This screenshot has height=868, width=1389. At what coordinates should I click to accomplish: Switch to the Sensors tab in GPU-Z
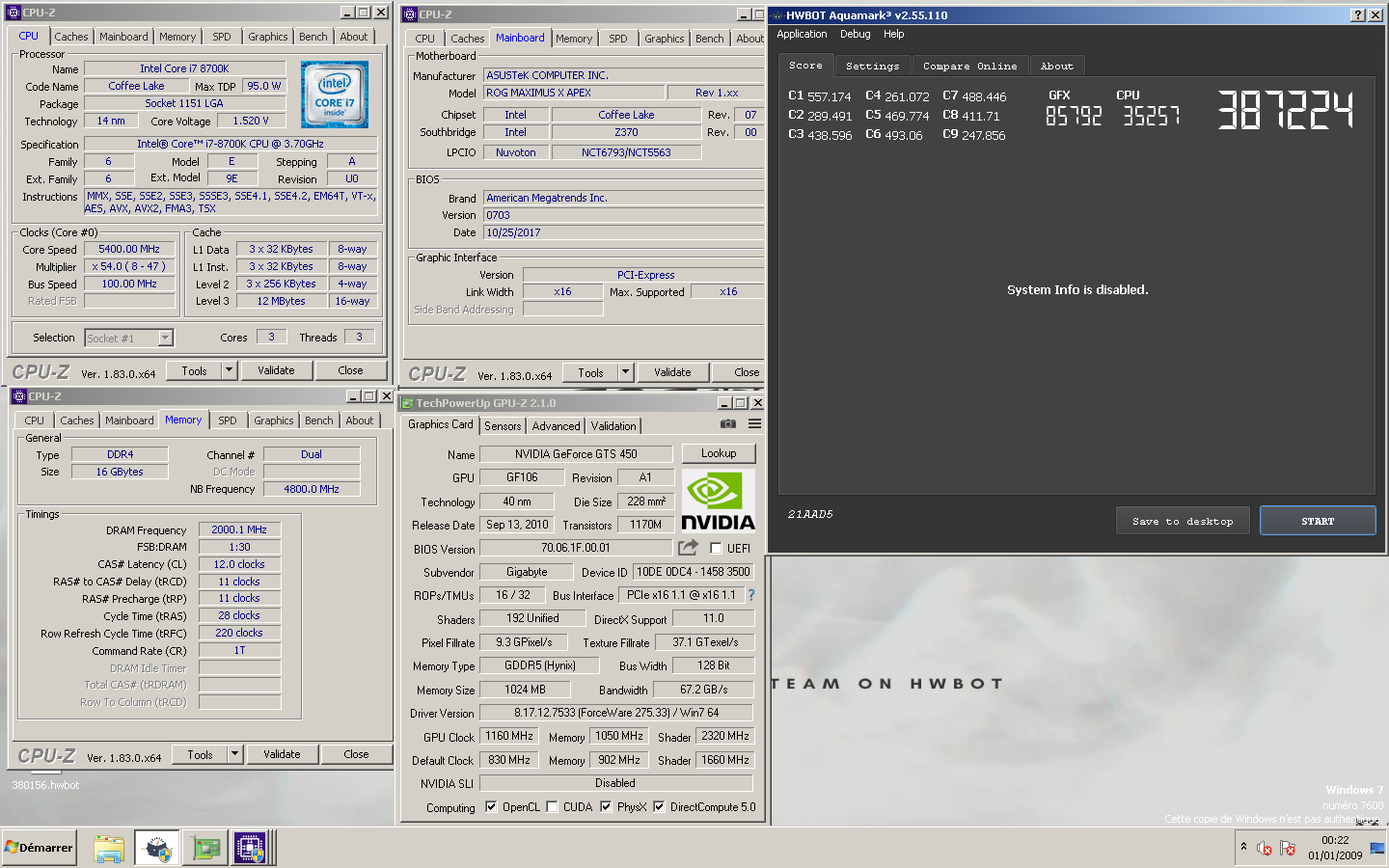(503, 426)
